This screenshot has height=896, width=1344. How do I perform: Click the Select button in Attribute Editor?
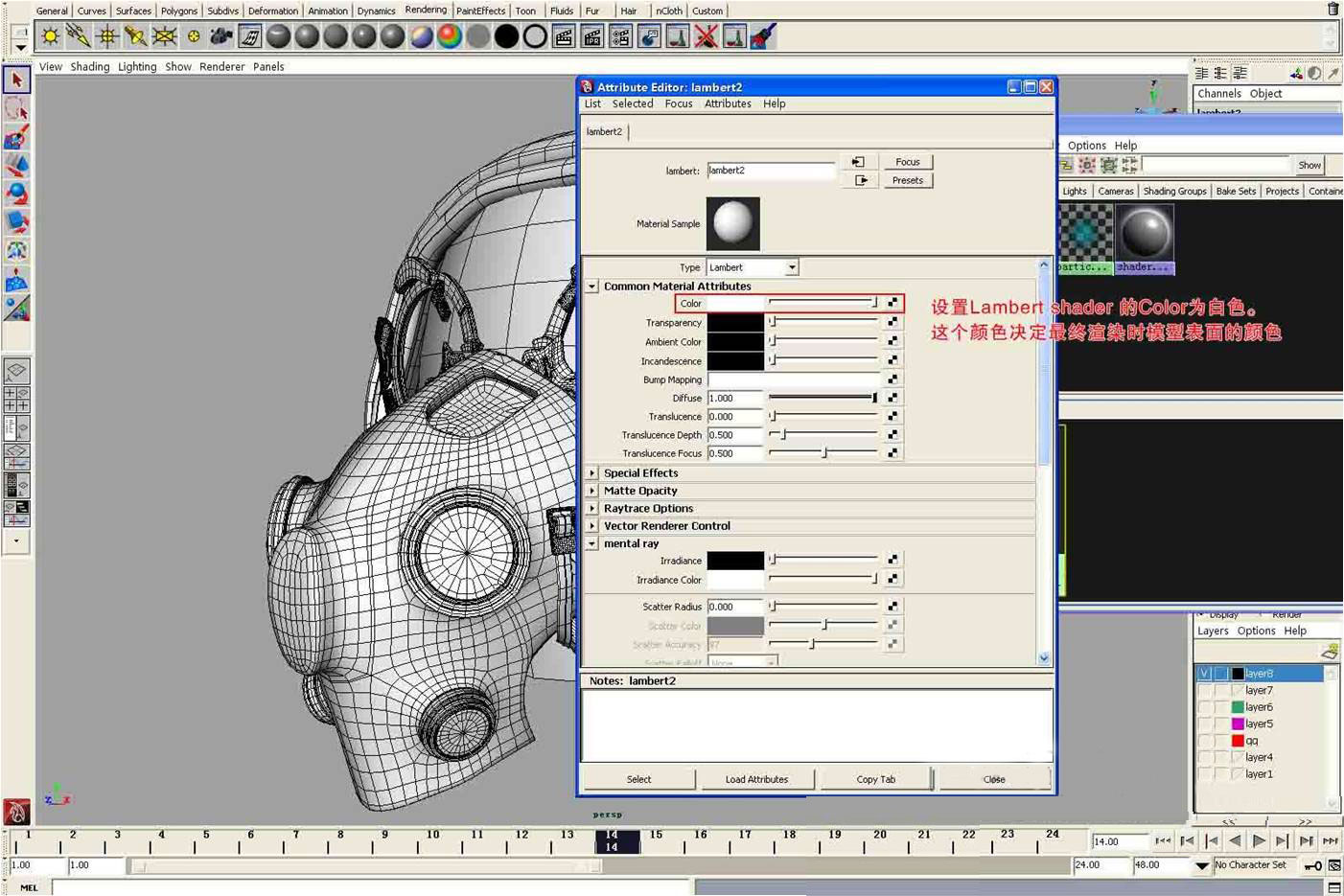[x=638, y=779]
